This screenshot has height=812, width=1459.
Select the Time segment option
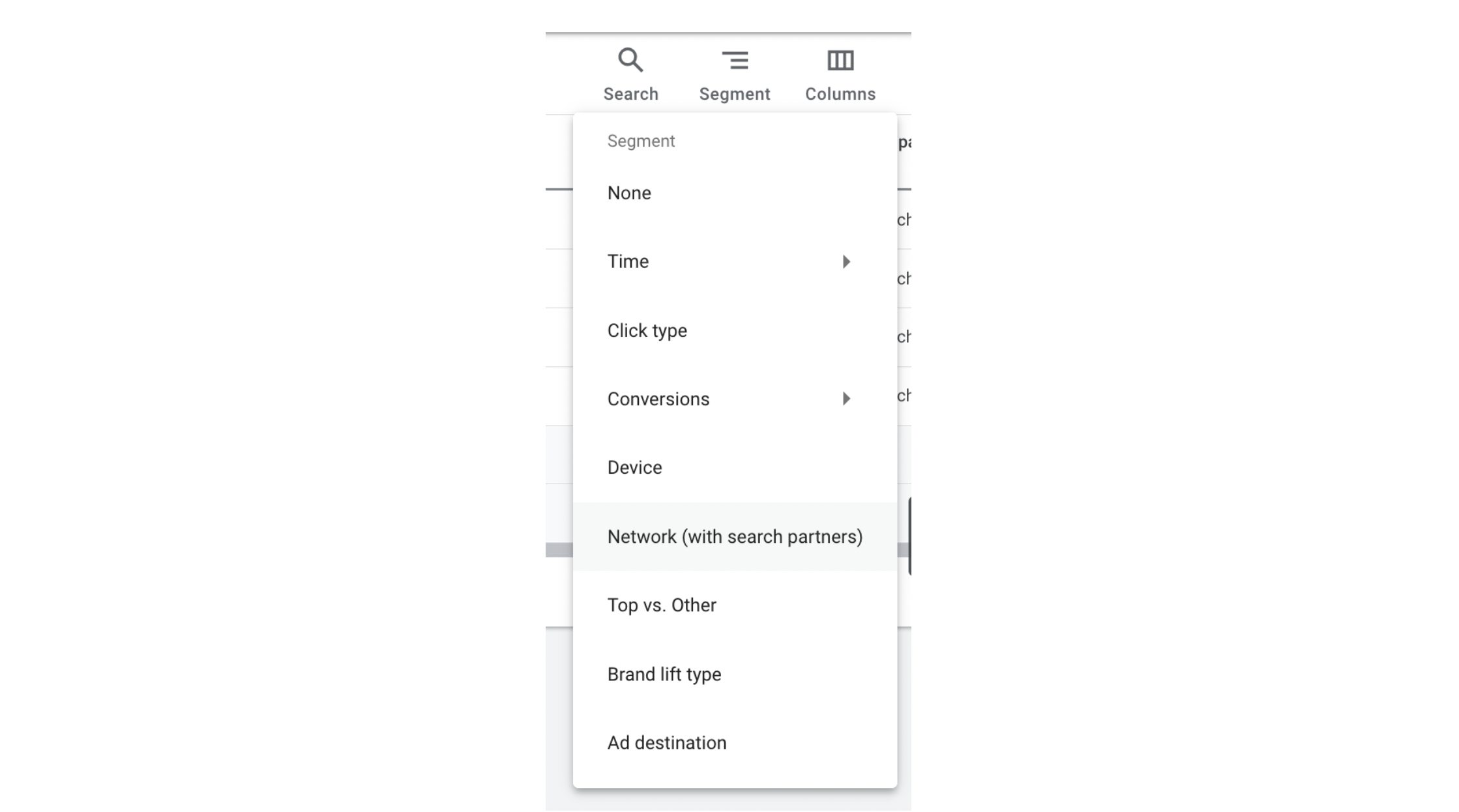click(628, 261)
